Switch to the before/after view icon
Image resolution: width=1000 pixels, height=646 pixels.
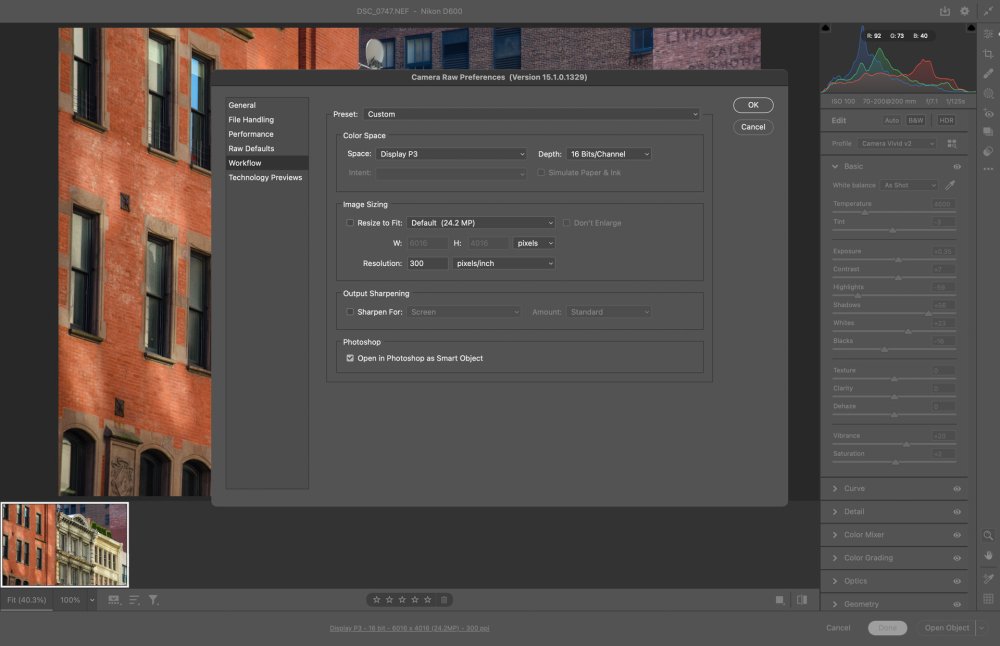802,600
